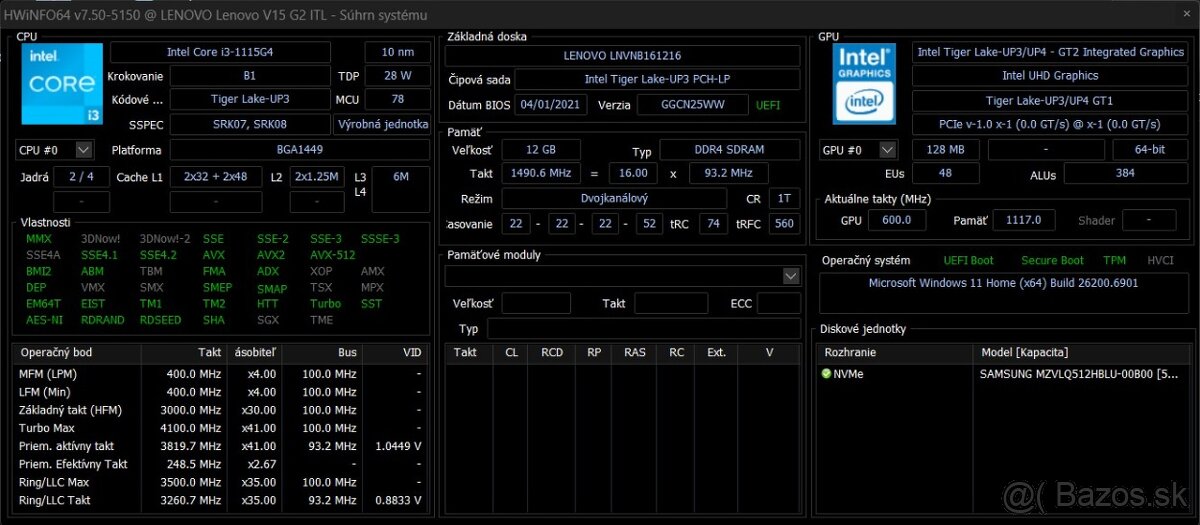
Task: Select the SAMSUNG MZVLQ512HBLU drive row
Action: tap(1080, 374)
